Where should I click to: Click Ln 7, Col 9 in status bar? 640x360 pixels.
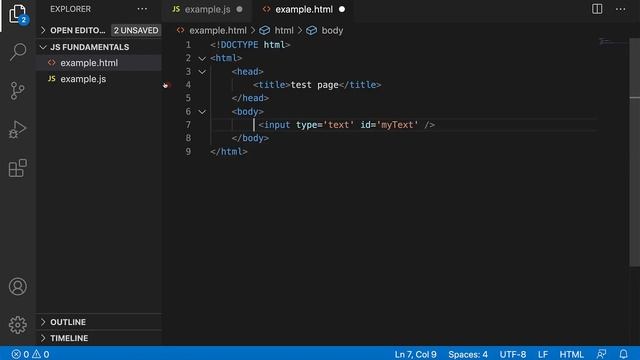(x=415, y=354)
